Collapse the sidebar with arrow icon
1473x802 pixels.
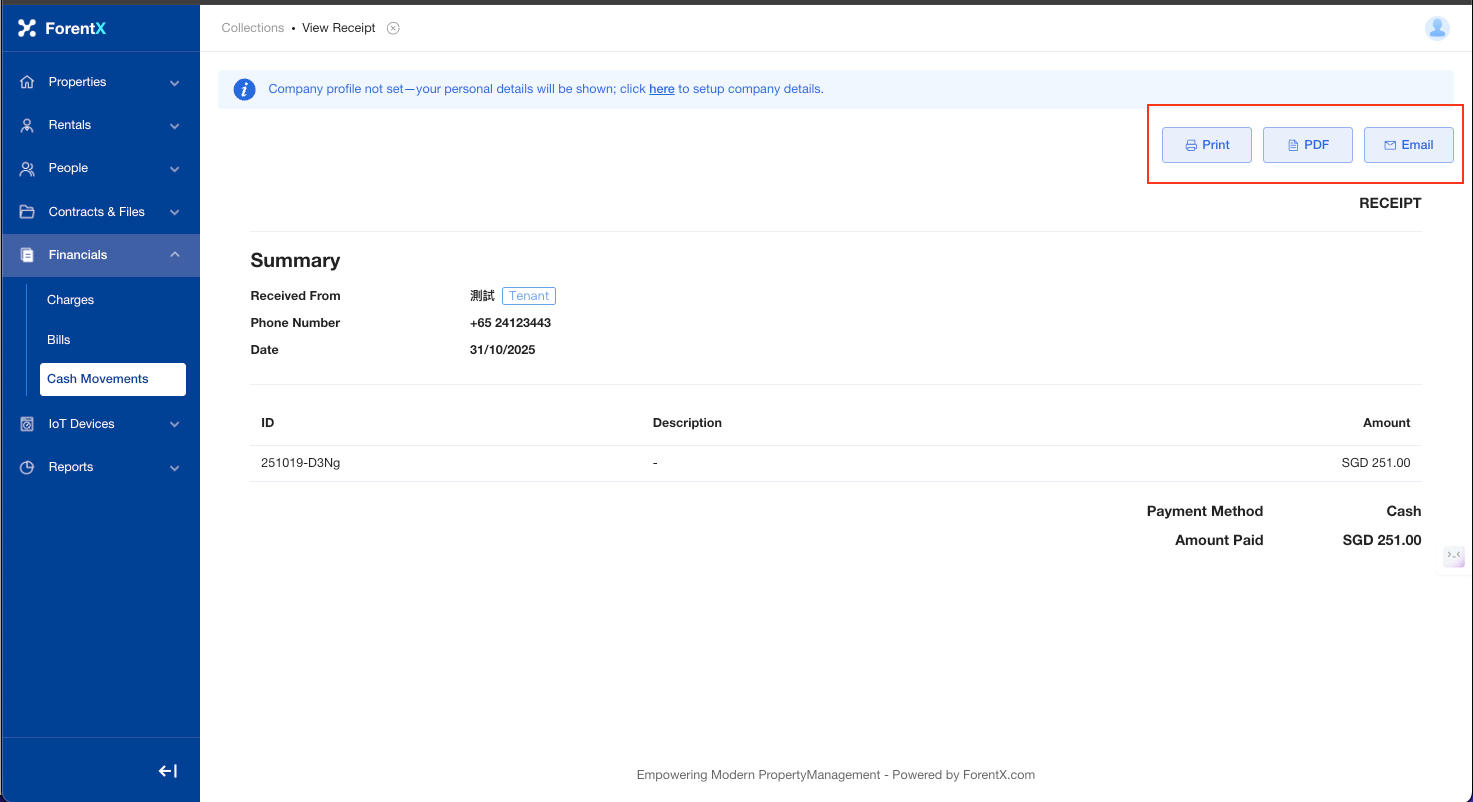pyautogui.click(x=168, y=771)
